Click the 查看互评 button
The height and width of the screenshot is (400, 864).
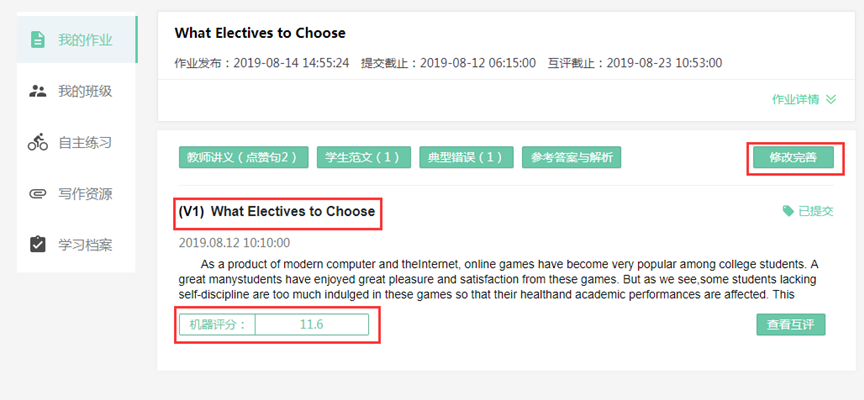coord(790,325)
